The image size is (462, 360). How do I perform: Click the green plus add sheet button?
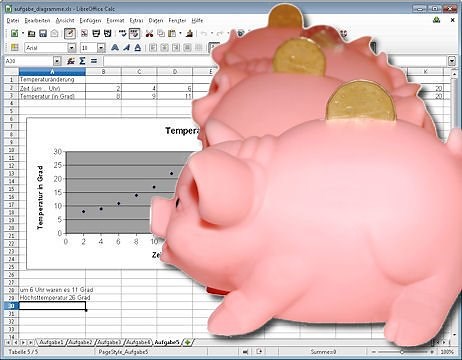pos(188,342)
